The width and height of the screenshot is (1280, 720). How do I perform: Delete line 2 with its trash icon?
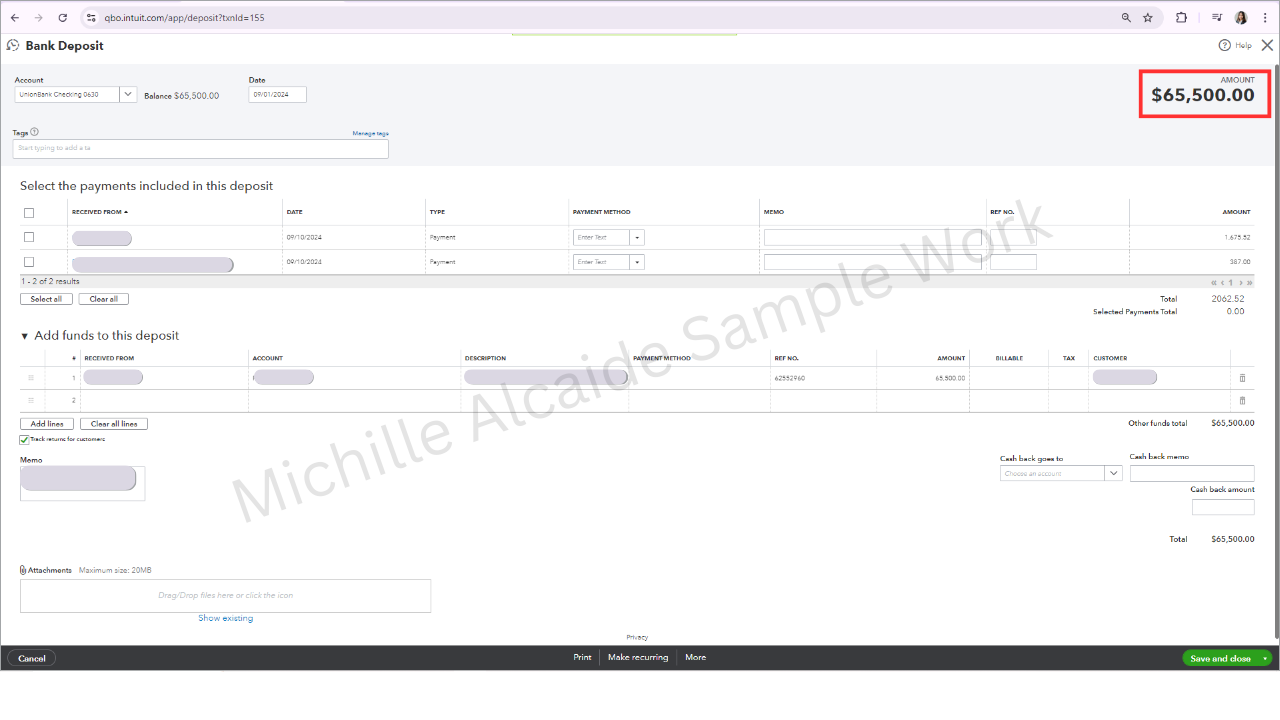tap(1243, 401)
